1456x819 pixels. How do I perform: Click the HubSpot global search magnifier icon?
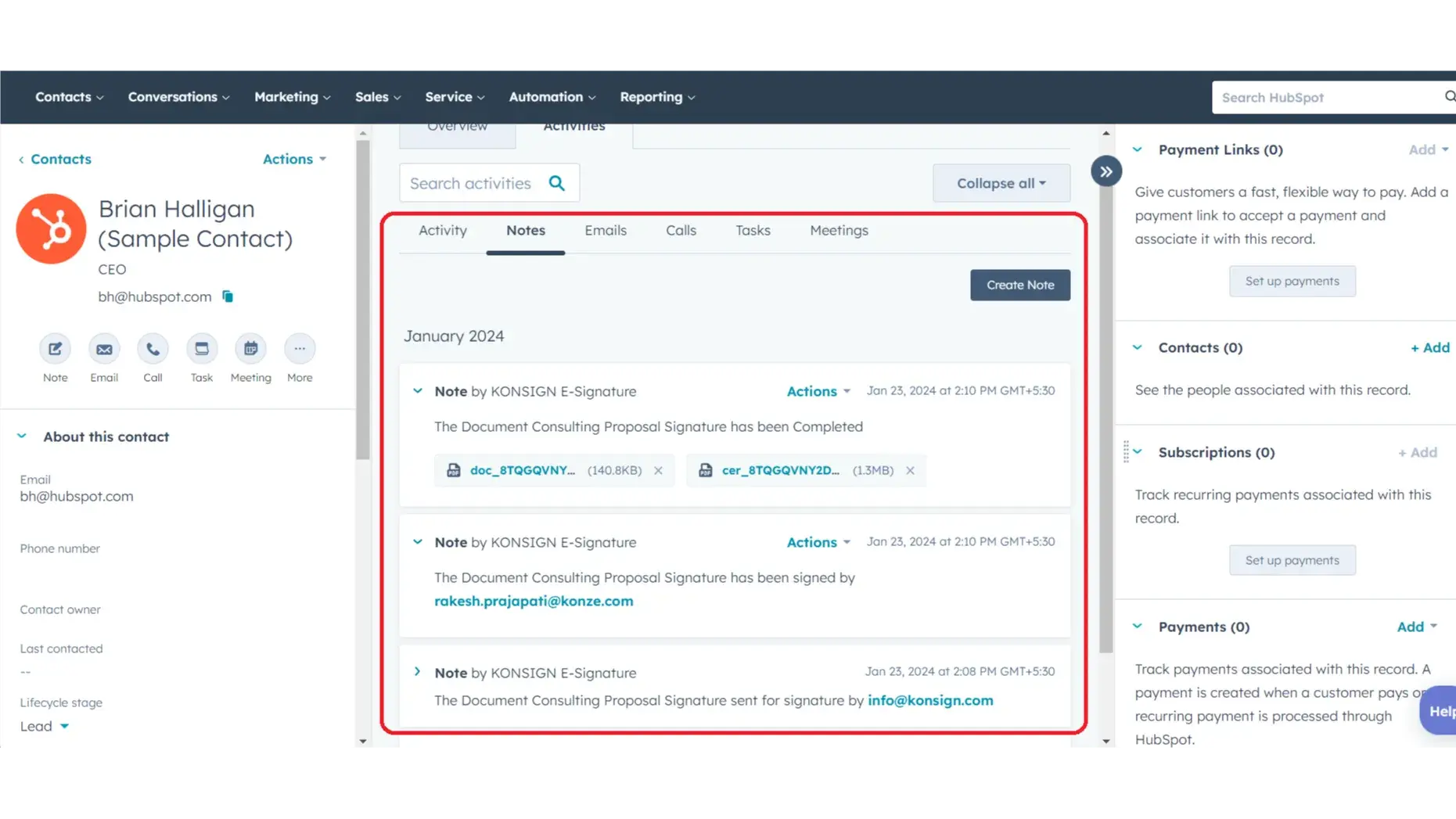click(1449, 97)
